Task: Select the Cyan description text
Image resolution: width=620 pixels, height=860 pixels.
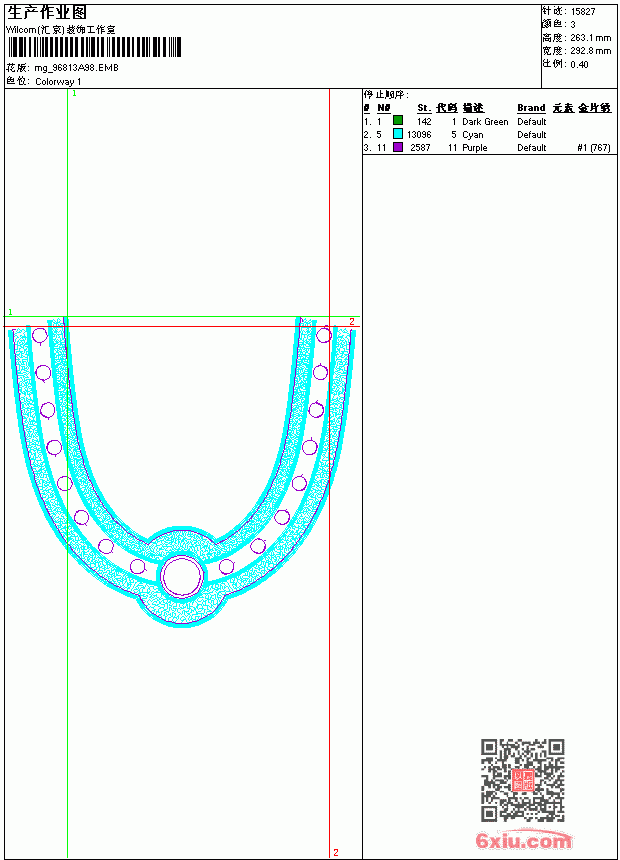Action: 472,134
